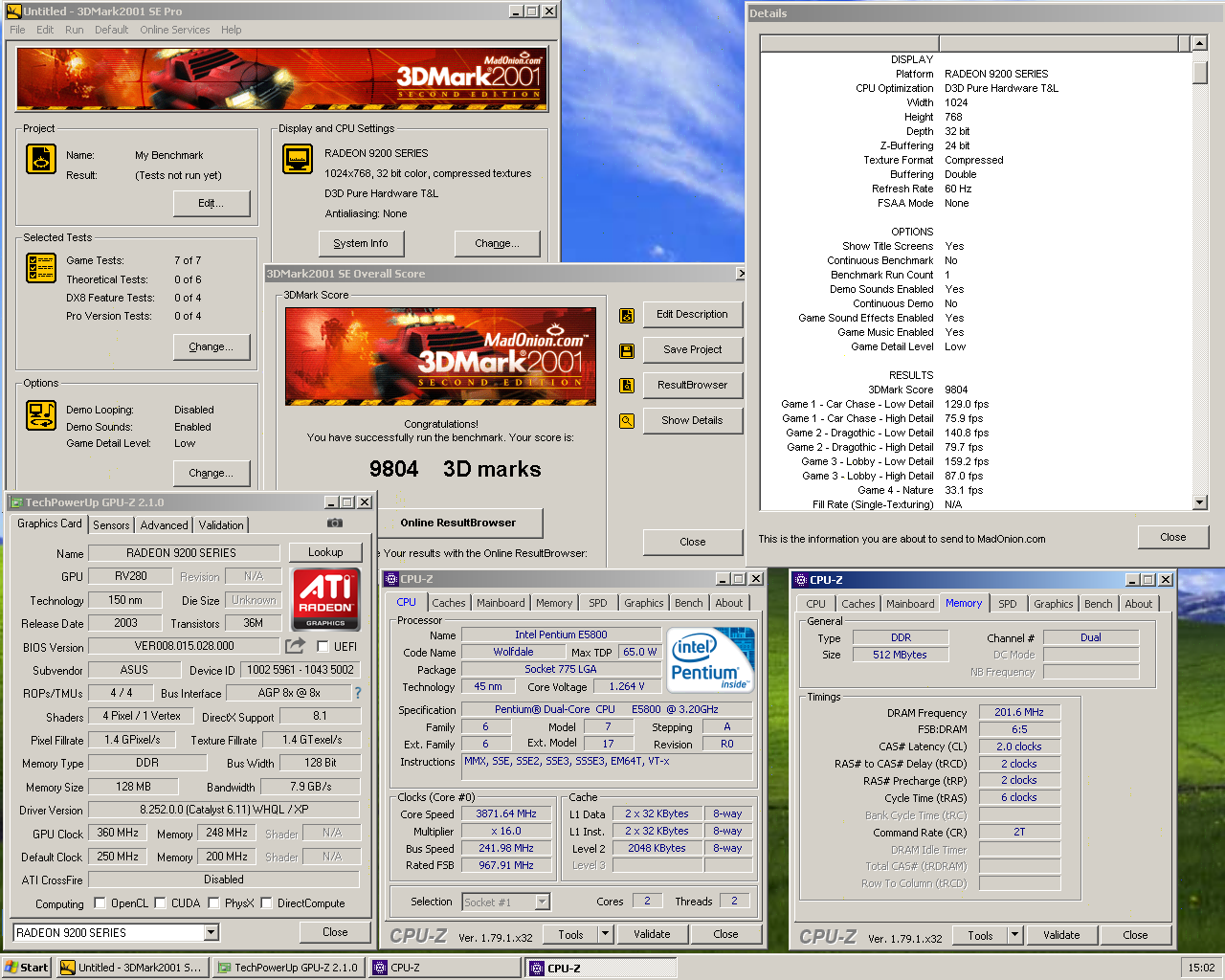Click the Edit Description icon in score dialog
The image size is (1225, 980).
[x=627, y=315]
